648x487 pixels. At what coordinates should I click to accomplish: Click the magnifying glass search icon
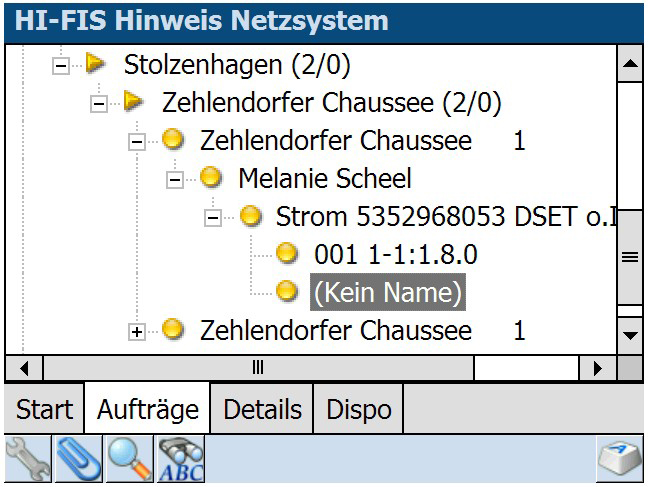pos(129,458)
